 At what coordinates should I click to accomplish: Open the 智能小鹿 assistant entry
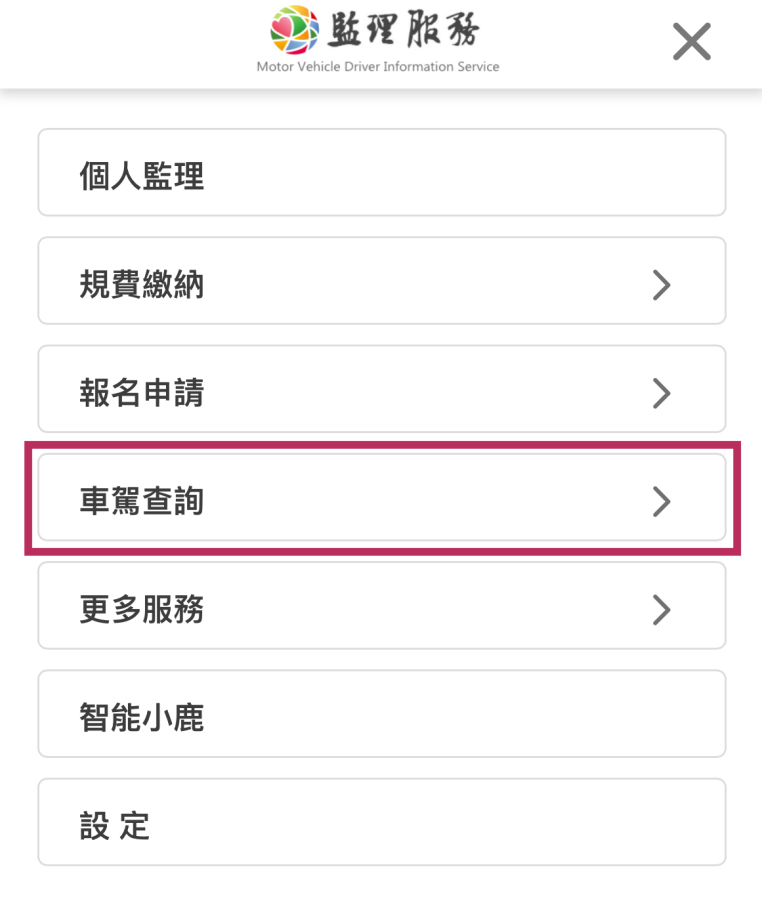point(142,717)
